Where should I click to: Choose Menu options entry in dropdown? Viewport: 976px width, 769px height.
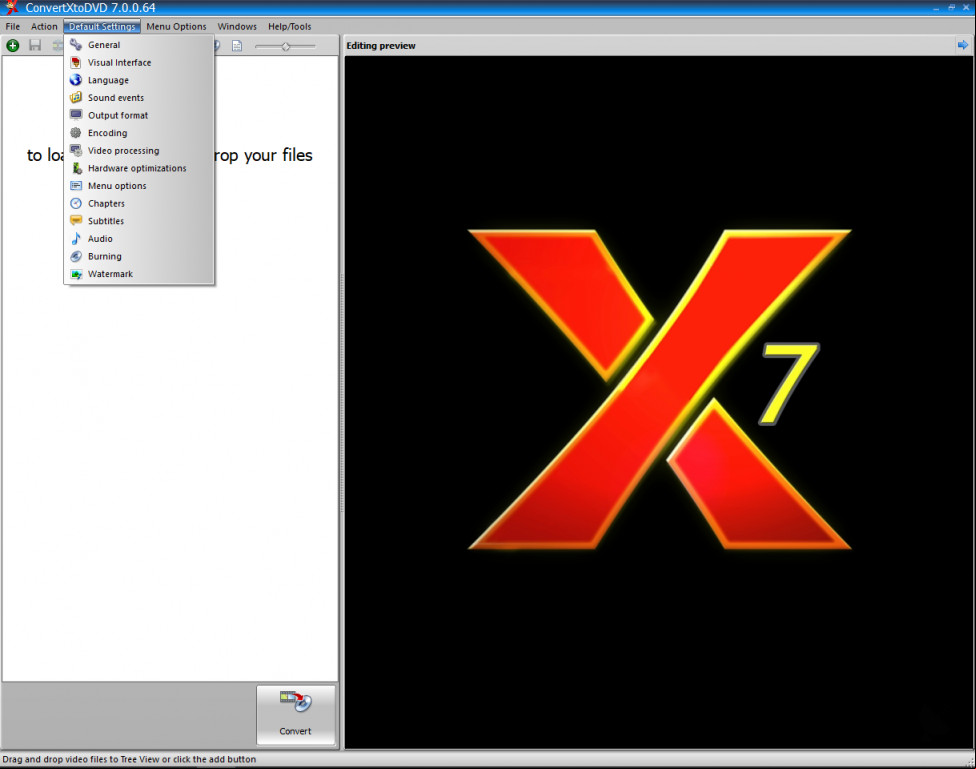[x=139, y=186]
